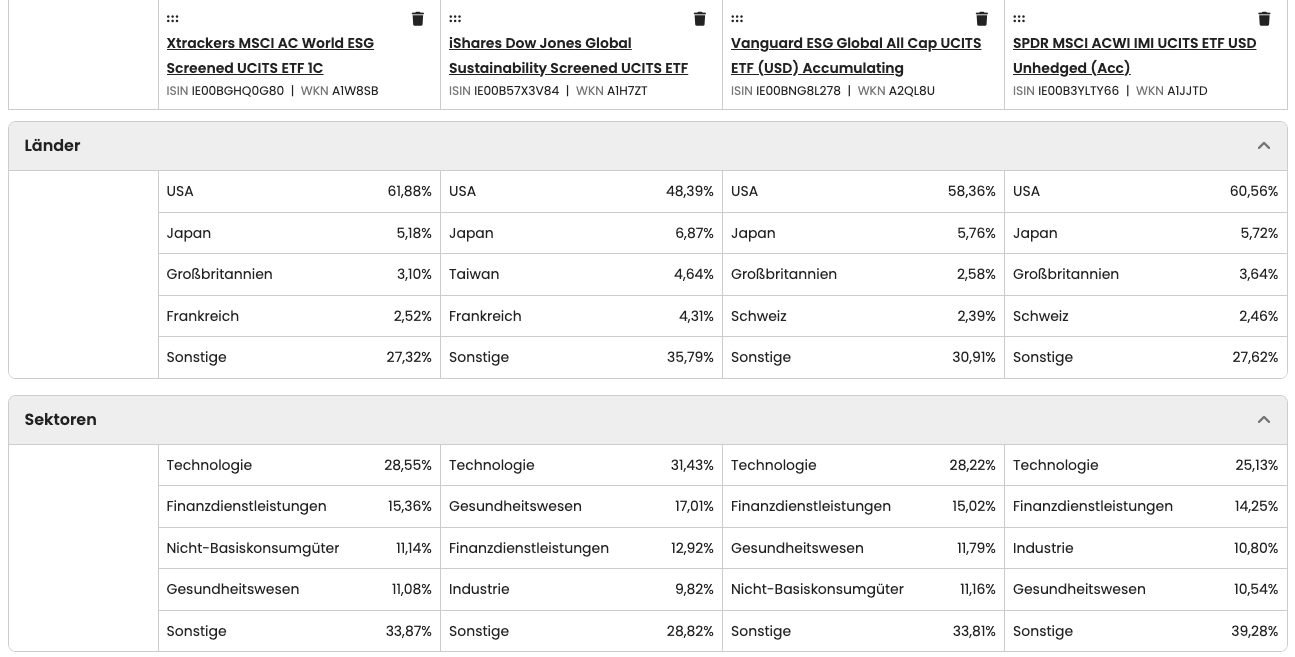Click the grid handle icon above iShares ETF
The width and height of the screenshot is (1295, 657).
(455, 18)
